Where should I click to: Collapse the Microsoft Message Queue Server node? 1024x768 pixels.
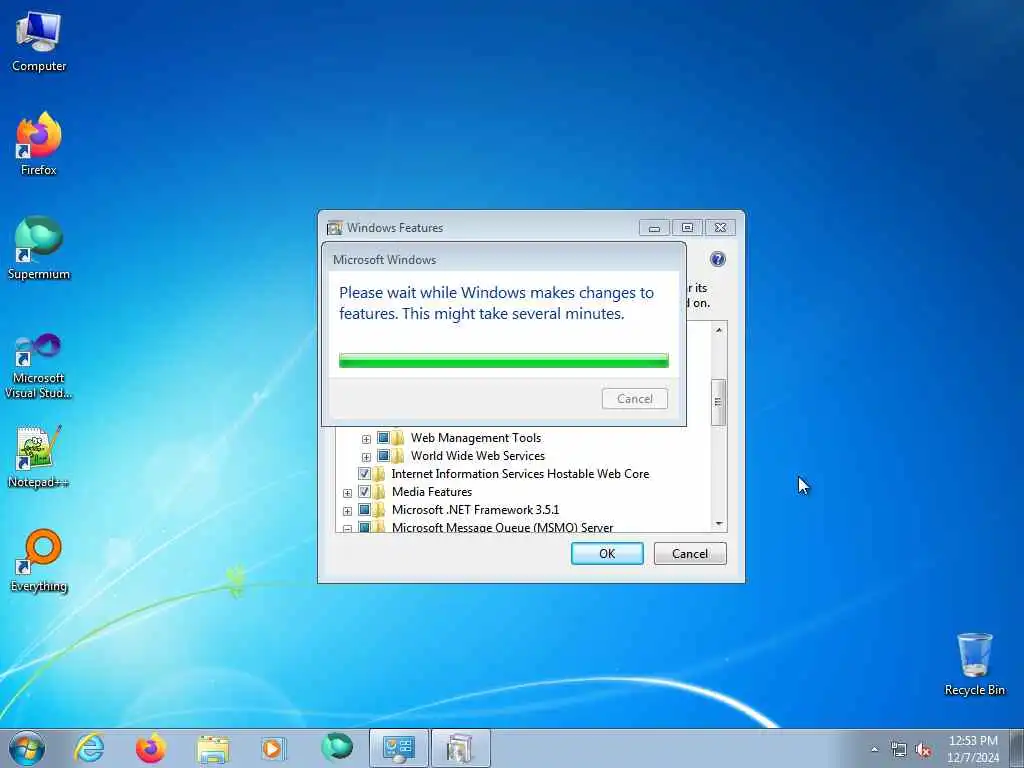[x=347, y=528]
